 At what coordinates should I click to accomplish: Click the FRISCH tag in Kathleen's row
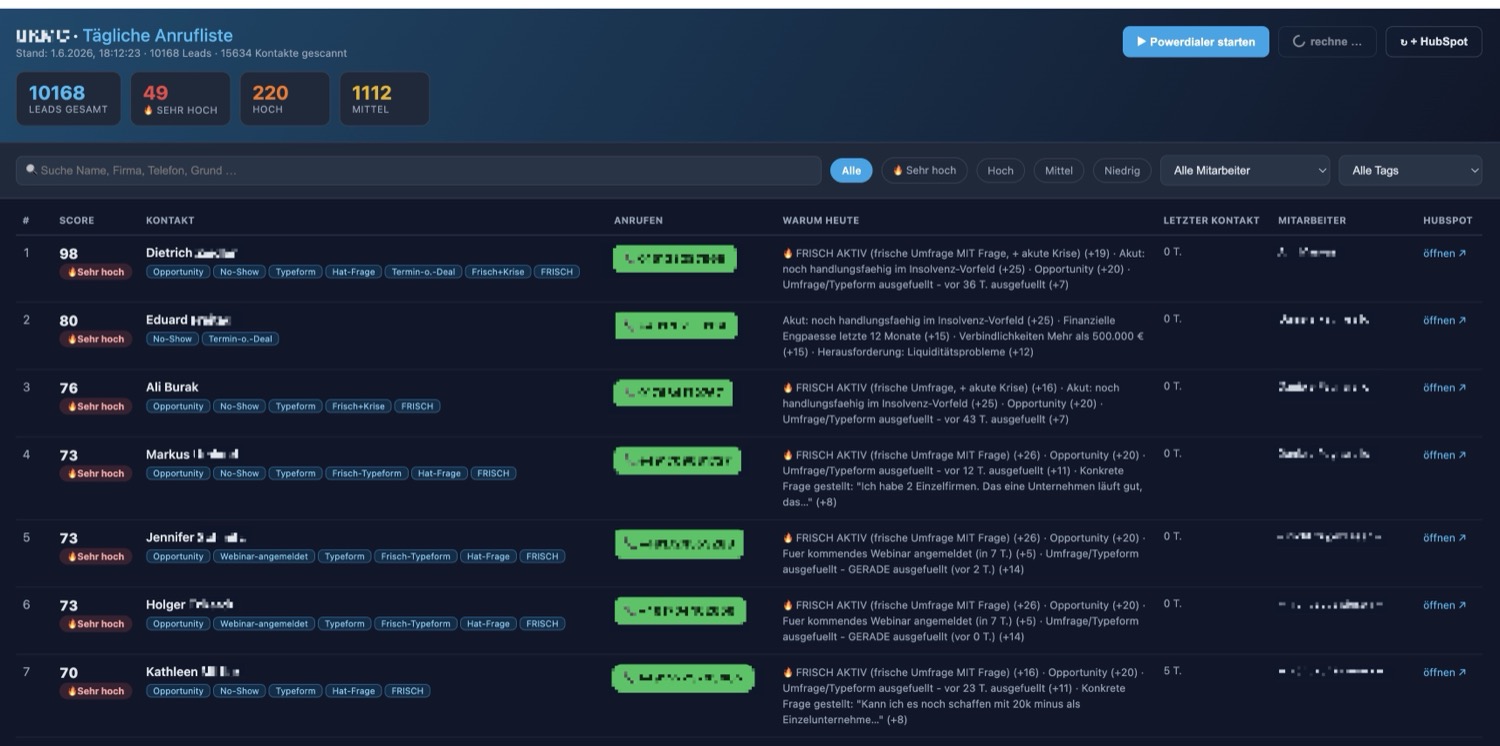407,691
